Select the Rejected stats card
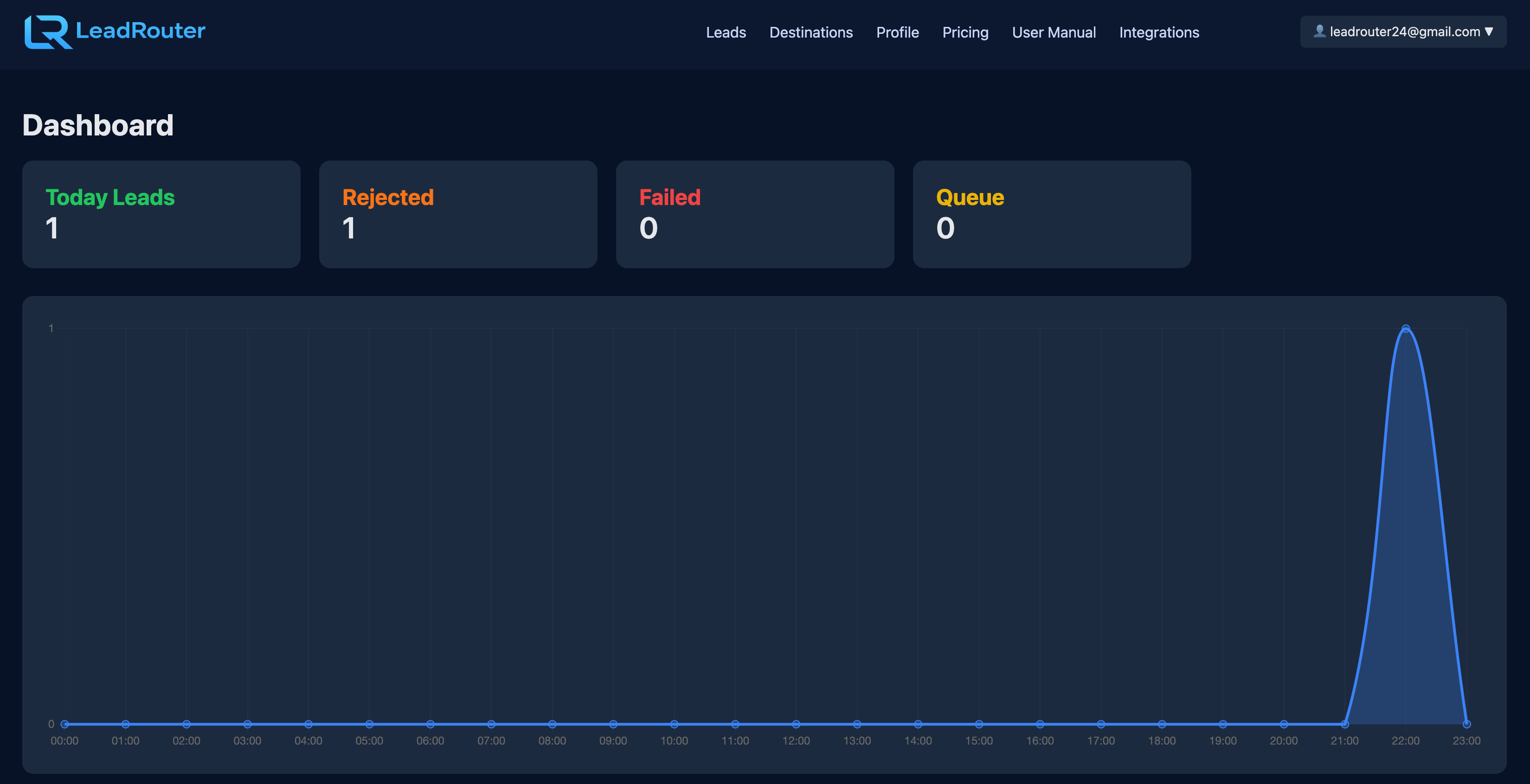Screen dimensions: 1530x784 pyautogui.click(x=458, y=214)
